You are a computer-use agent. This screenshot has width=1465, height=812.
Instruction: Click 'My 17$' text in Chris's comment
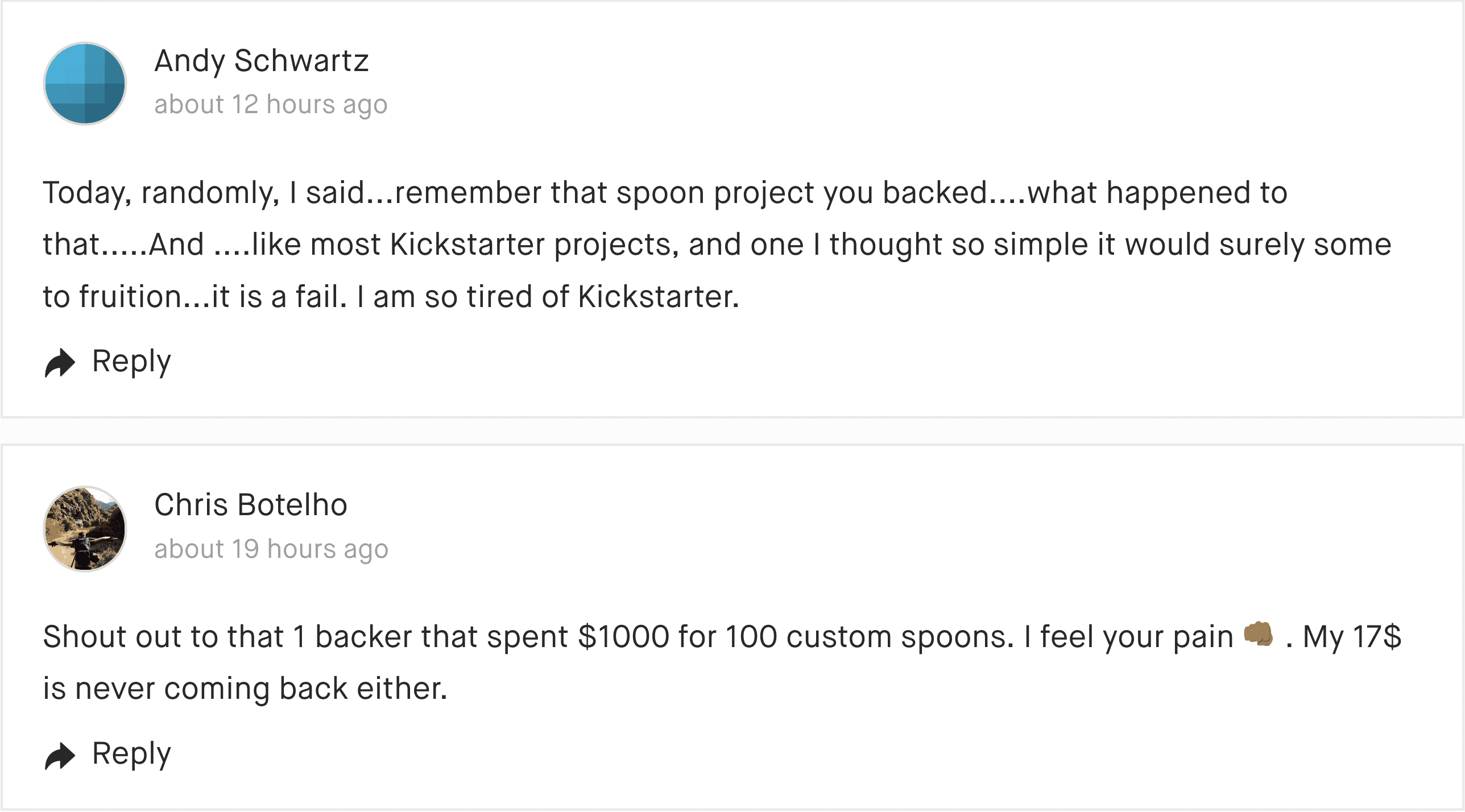pos(1352,636)
